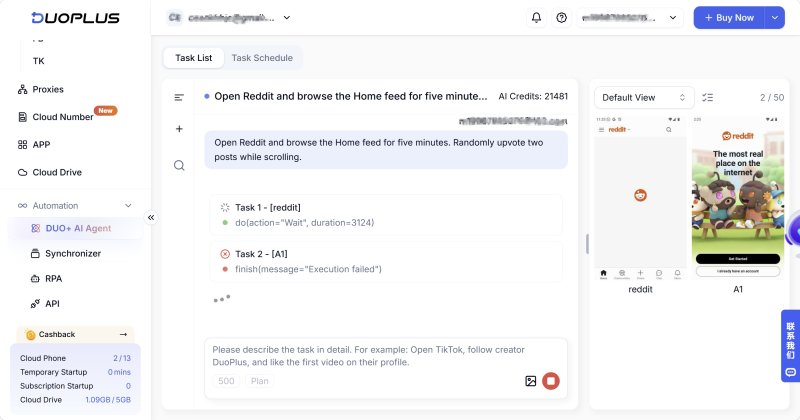
Task: Open the Task 1 - [reddit] entry
Action: [x=386, y=215]
